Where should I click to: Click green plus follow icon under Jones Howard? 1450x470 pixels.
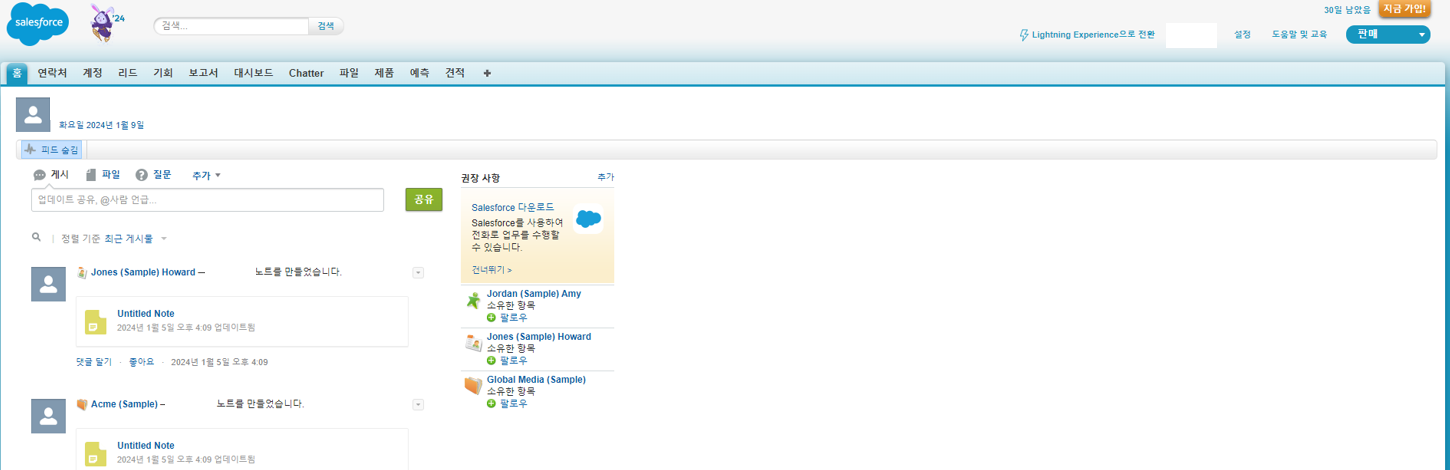click(491, 360)
